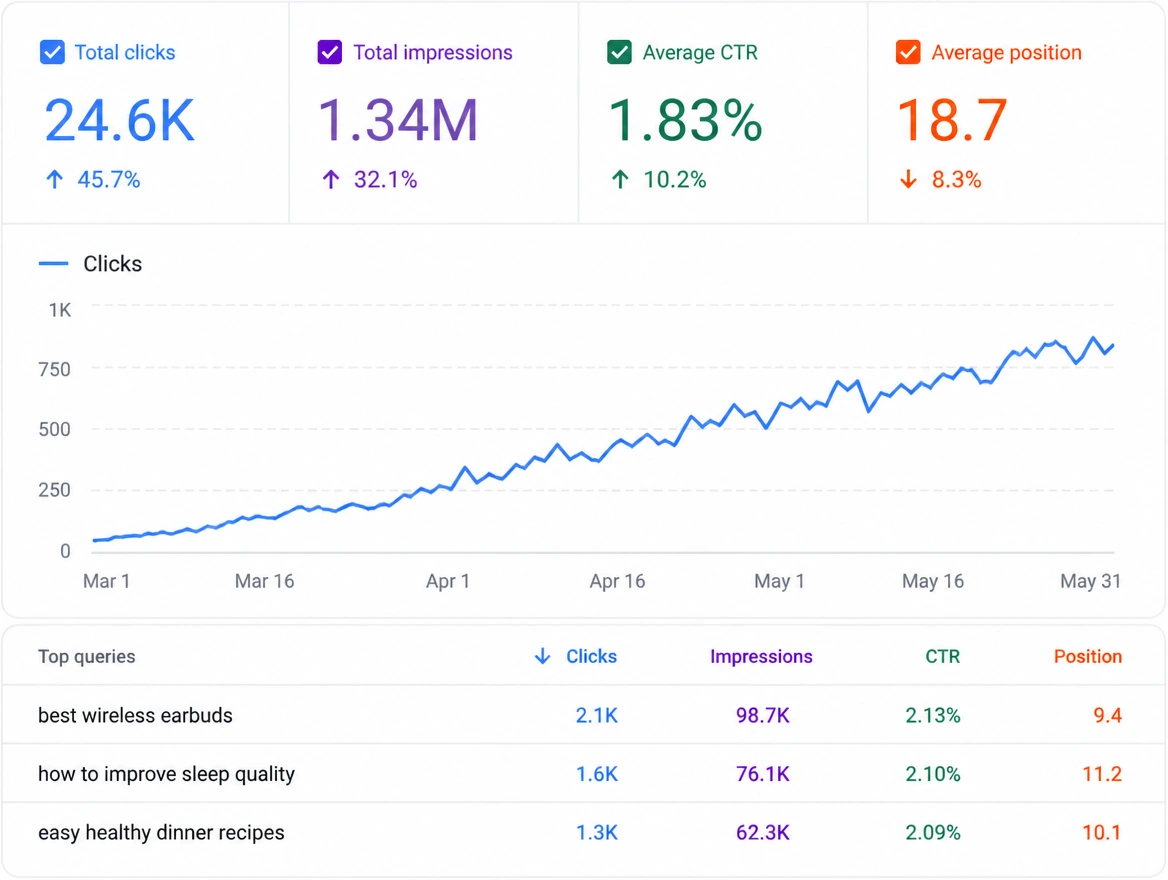Viewport: 1168px width, 880px height.
Task: Select the Total clicks label
Action: click(x=125, y=52)
